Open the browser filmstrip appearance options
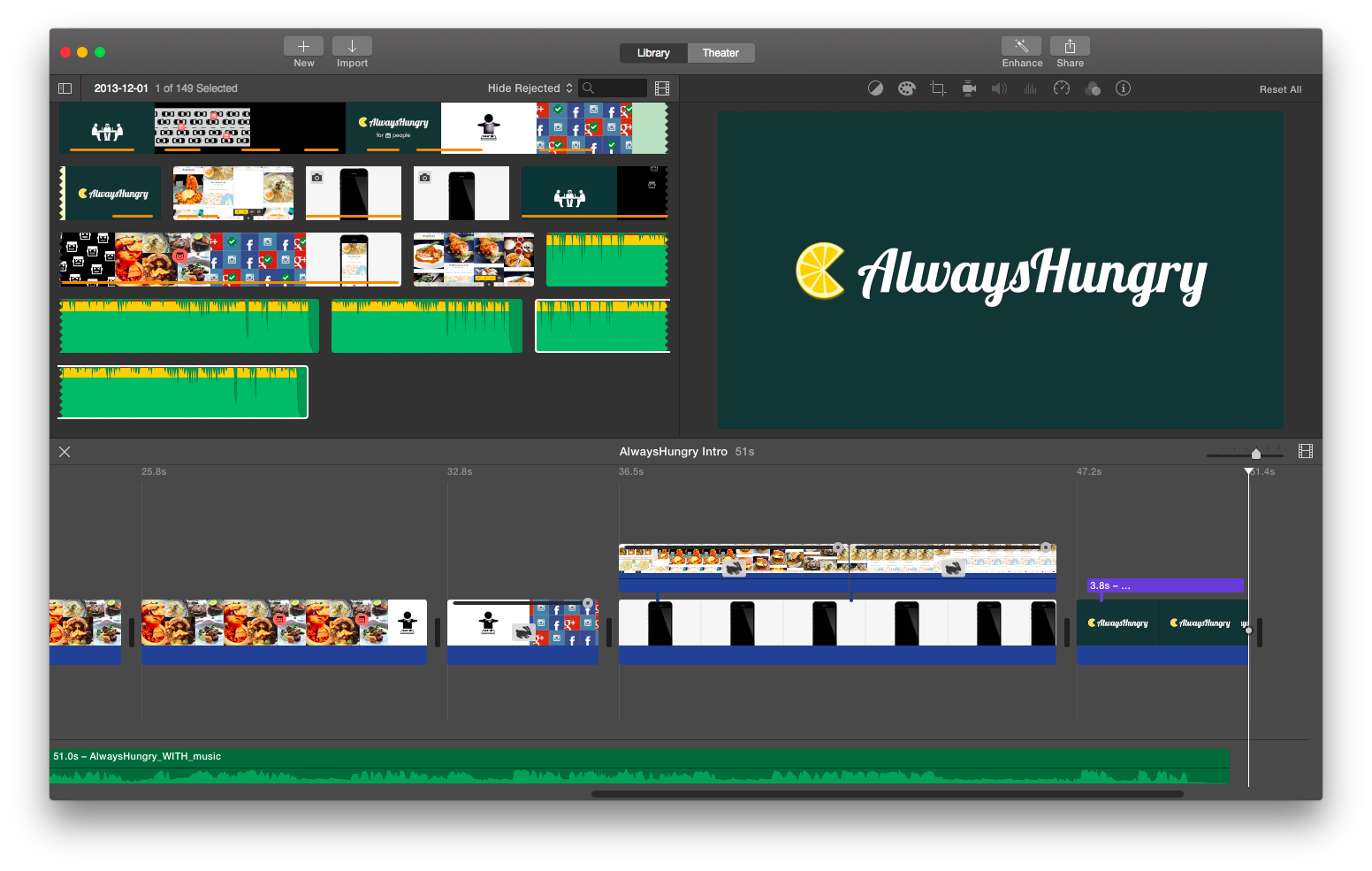1372x871 pixels. click(x=662, y=88)
